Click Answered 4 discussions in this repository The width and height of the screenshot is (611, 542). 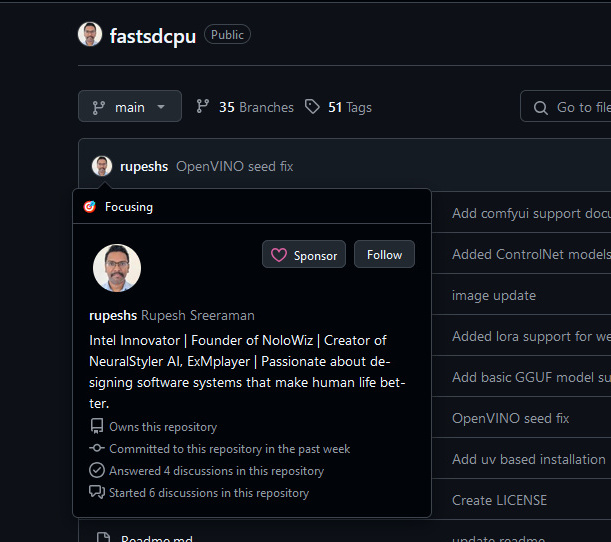216,471
